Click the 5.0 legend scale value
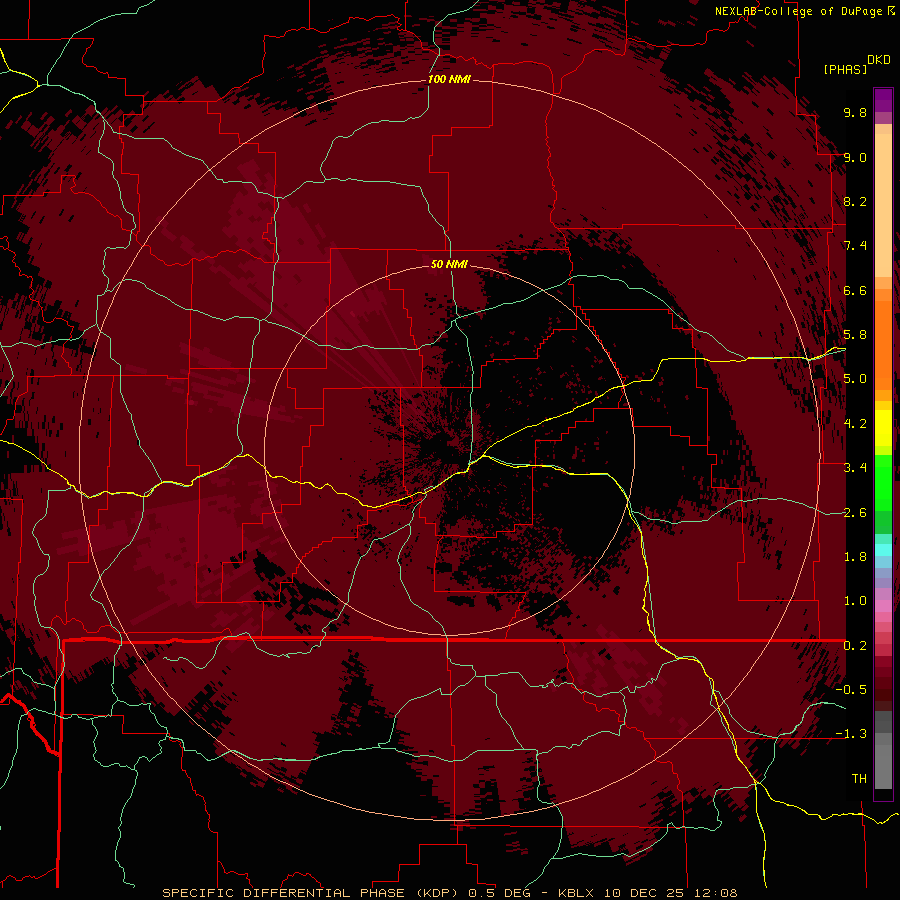The height and width of the screenshot is (900, 900). 855,379
